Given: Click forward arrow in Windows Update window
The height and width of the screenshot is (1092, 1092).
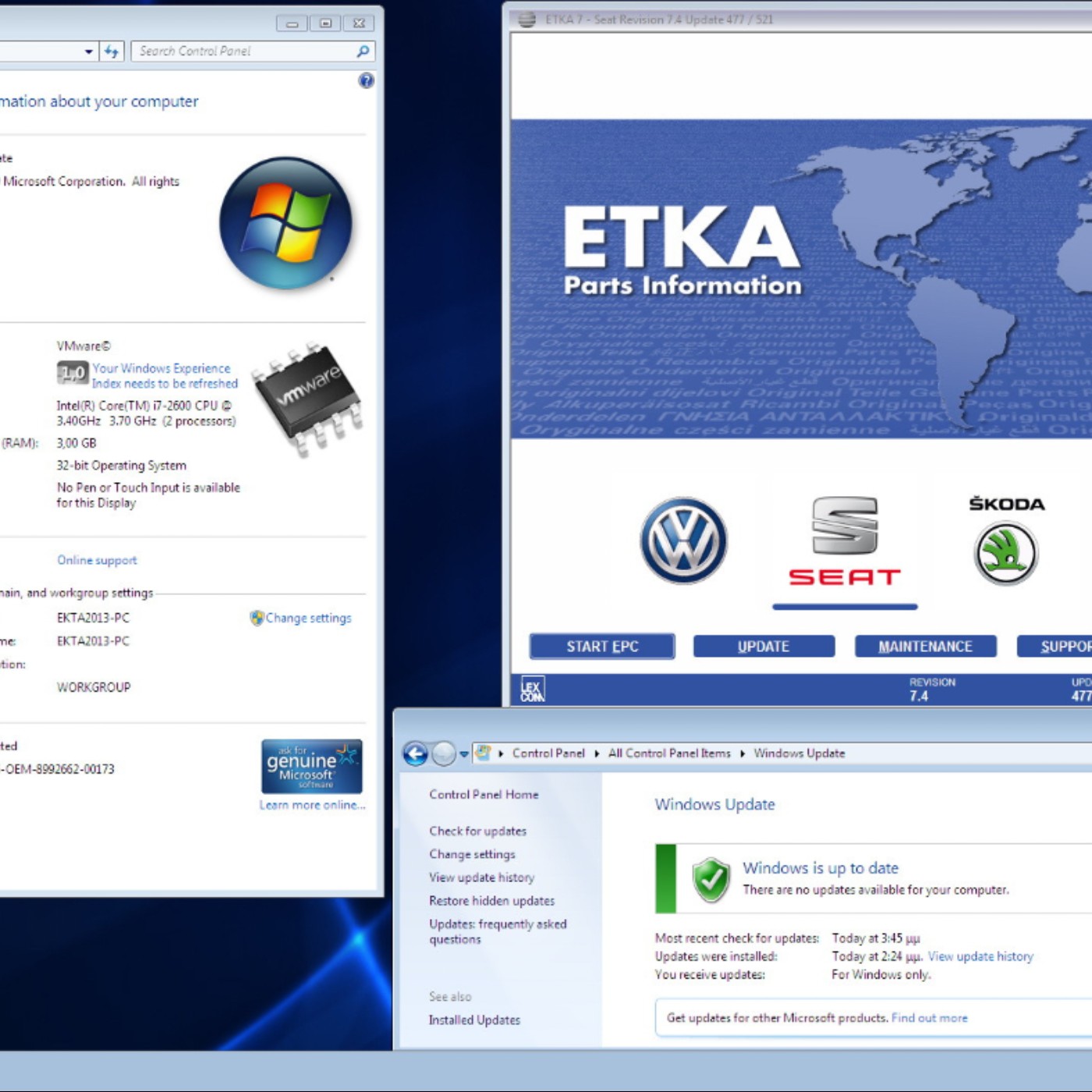Looking at the screenshot, I should point(444,753).
